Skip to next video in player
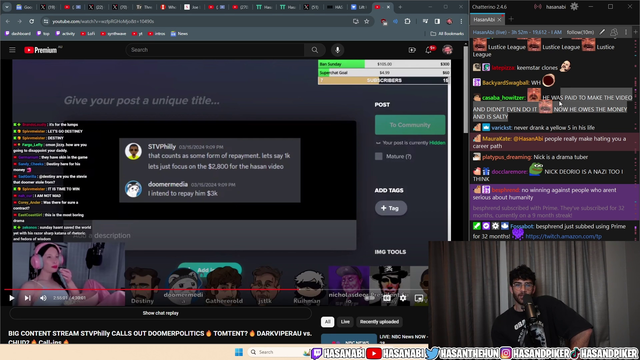 click(27, 298)
